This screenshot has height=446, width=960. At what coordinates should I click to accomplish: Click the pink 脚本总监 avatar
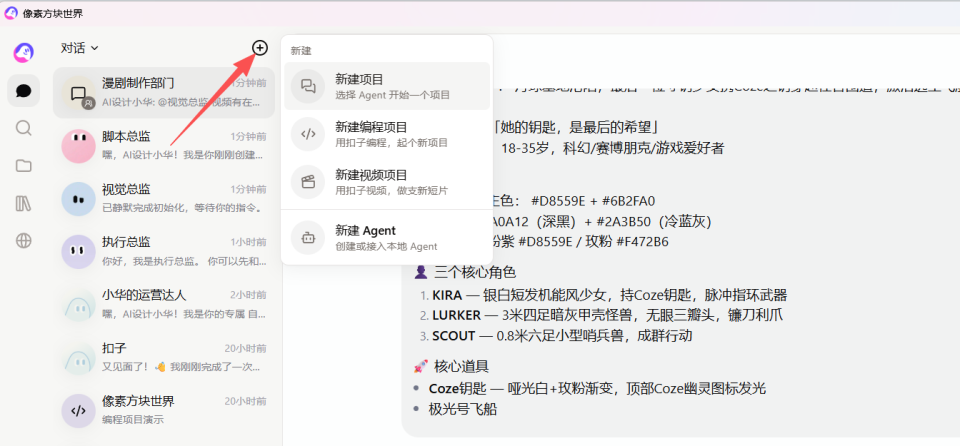coord(78,146)
